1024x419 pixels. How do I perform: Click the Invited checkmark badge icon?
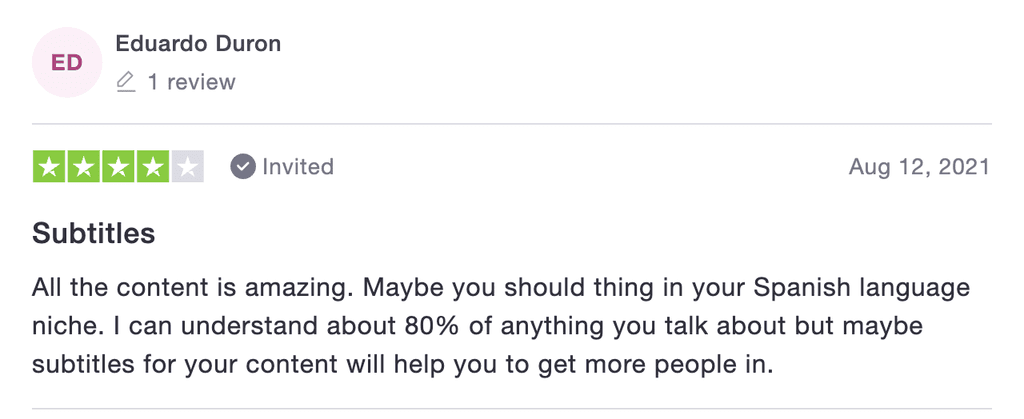[242, 167]
